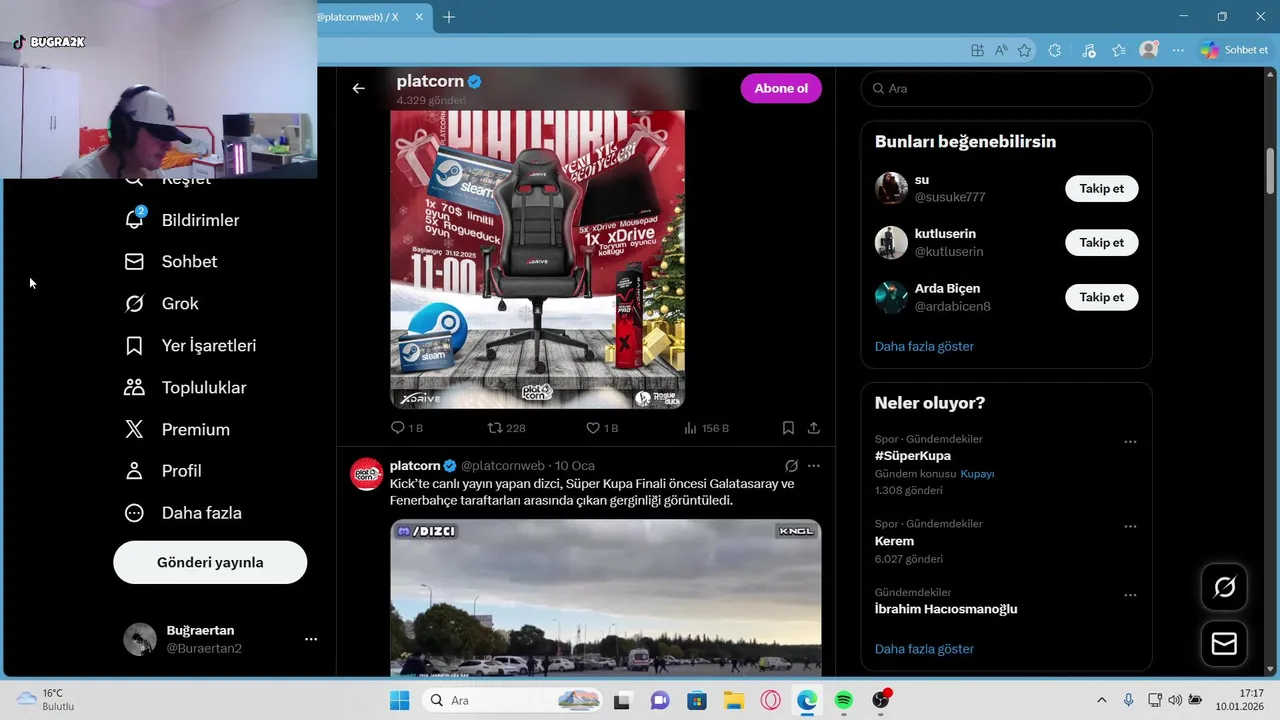Open the Kupayı topic link
Viewport: 1280px width, 720px height.
[x=977, y=474]
